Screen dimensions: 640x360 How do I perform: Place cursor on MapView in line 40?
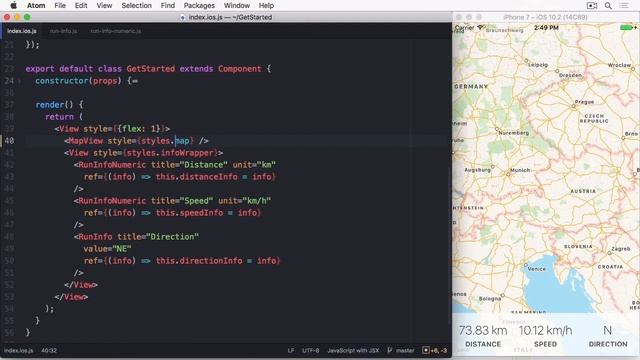point(86,141)
